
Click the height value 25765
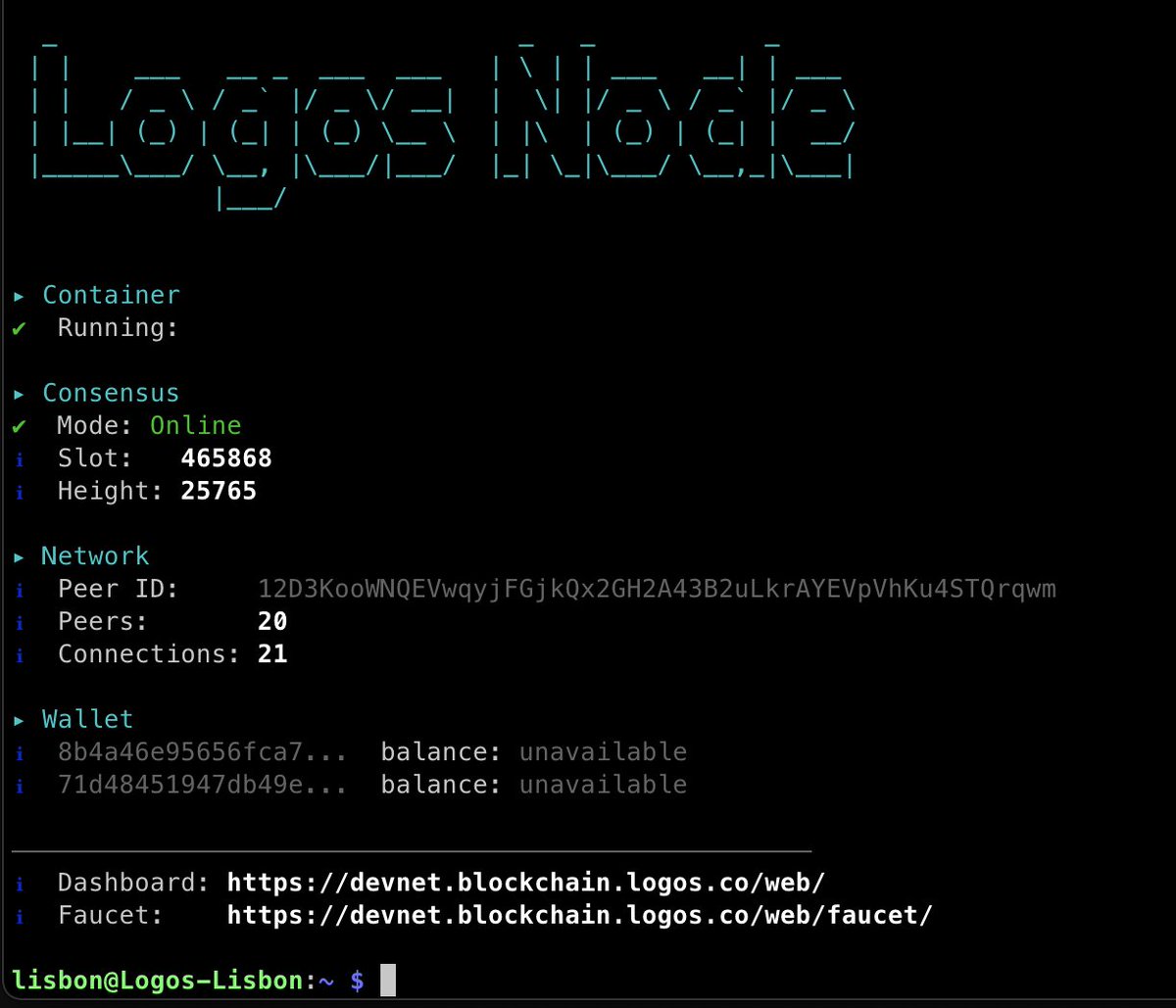(219, 490)
